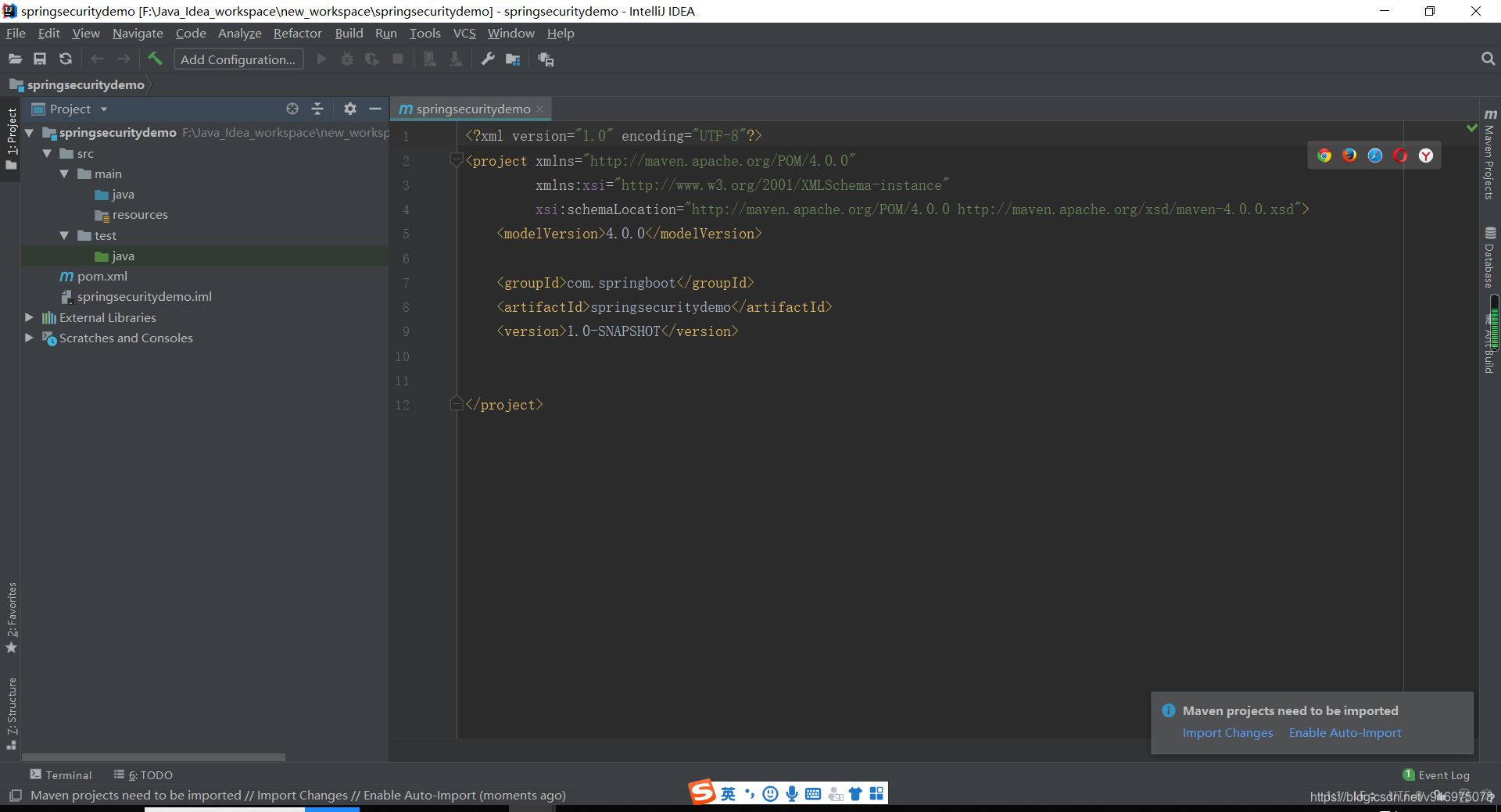Click the green Build Project hammer icon
The width and height of the screenshot is (1501, 812).
155,59
